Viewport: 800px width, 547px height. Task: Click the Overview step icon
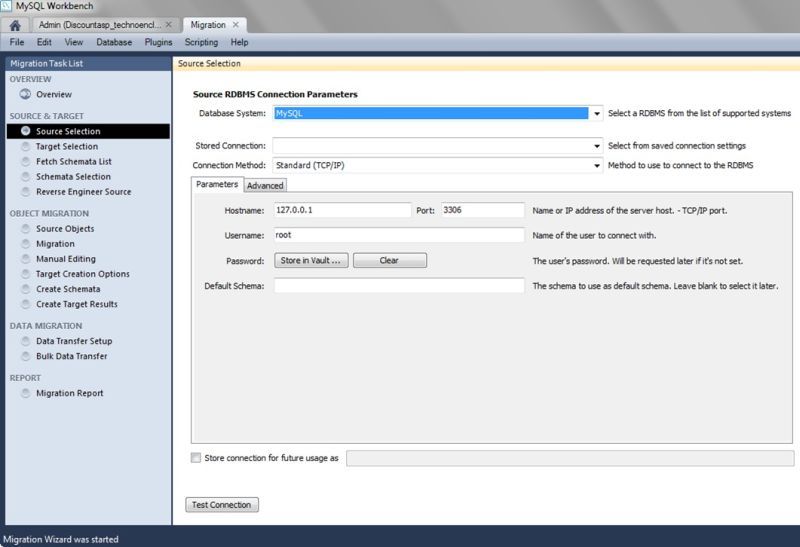(25, 94)
